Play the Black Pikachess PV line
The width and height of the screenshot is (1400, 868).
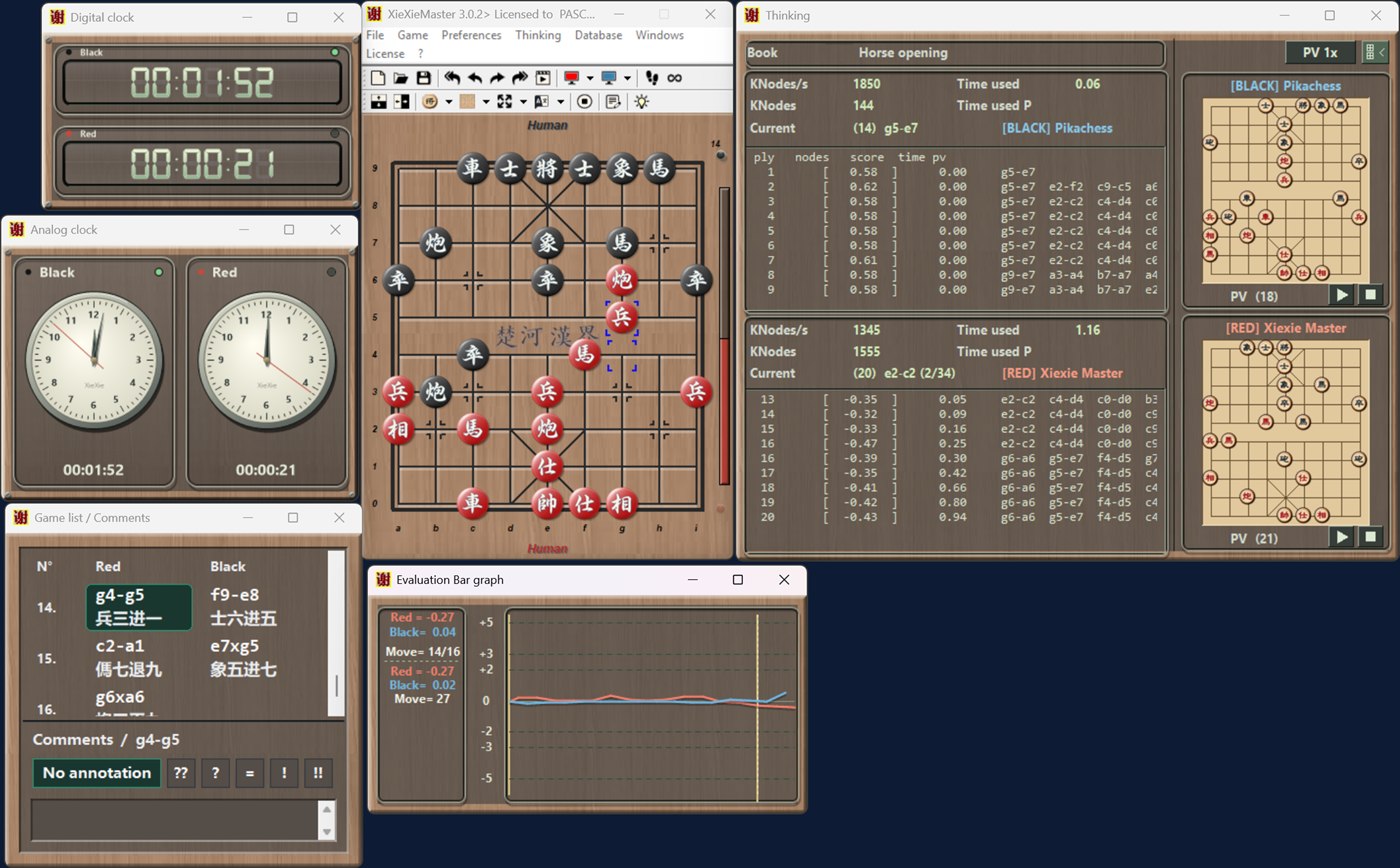pyautogui.click(x=1342, y=294)
